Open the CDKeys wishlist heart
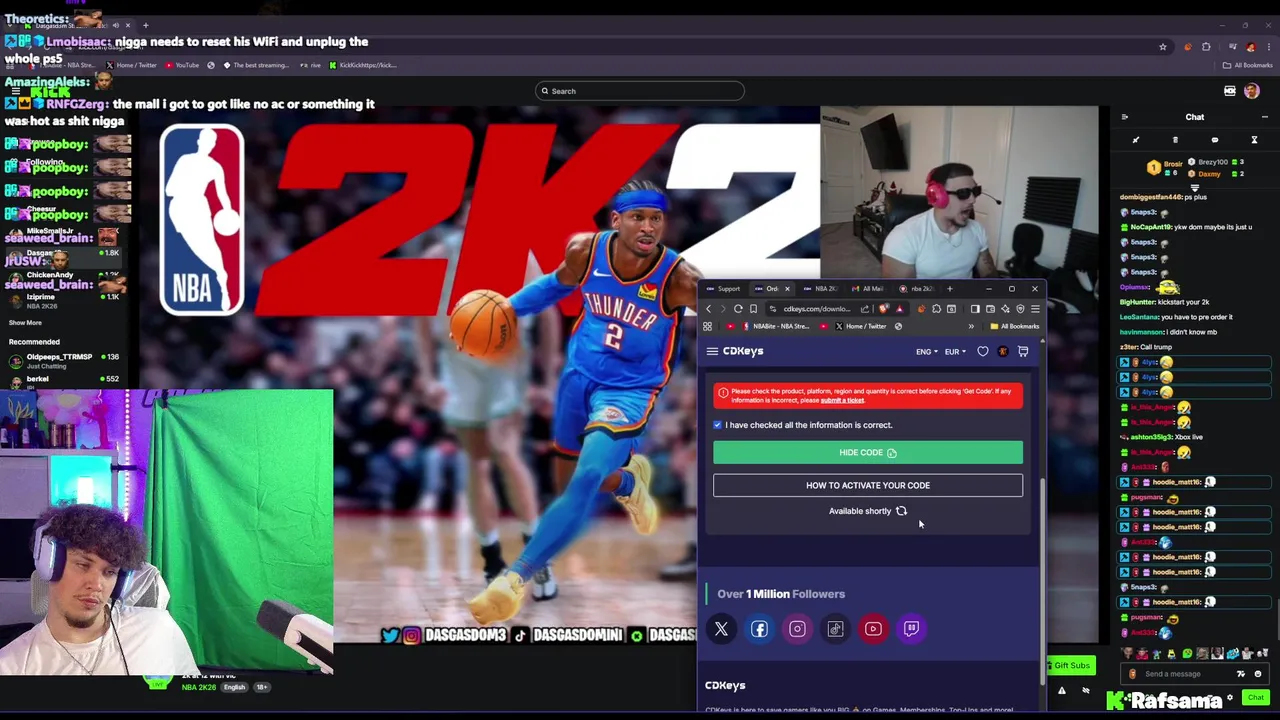Viewport: 1280px width, 720px height. point(983,351)
